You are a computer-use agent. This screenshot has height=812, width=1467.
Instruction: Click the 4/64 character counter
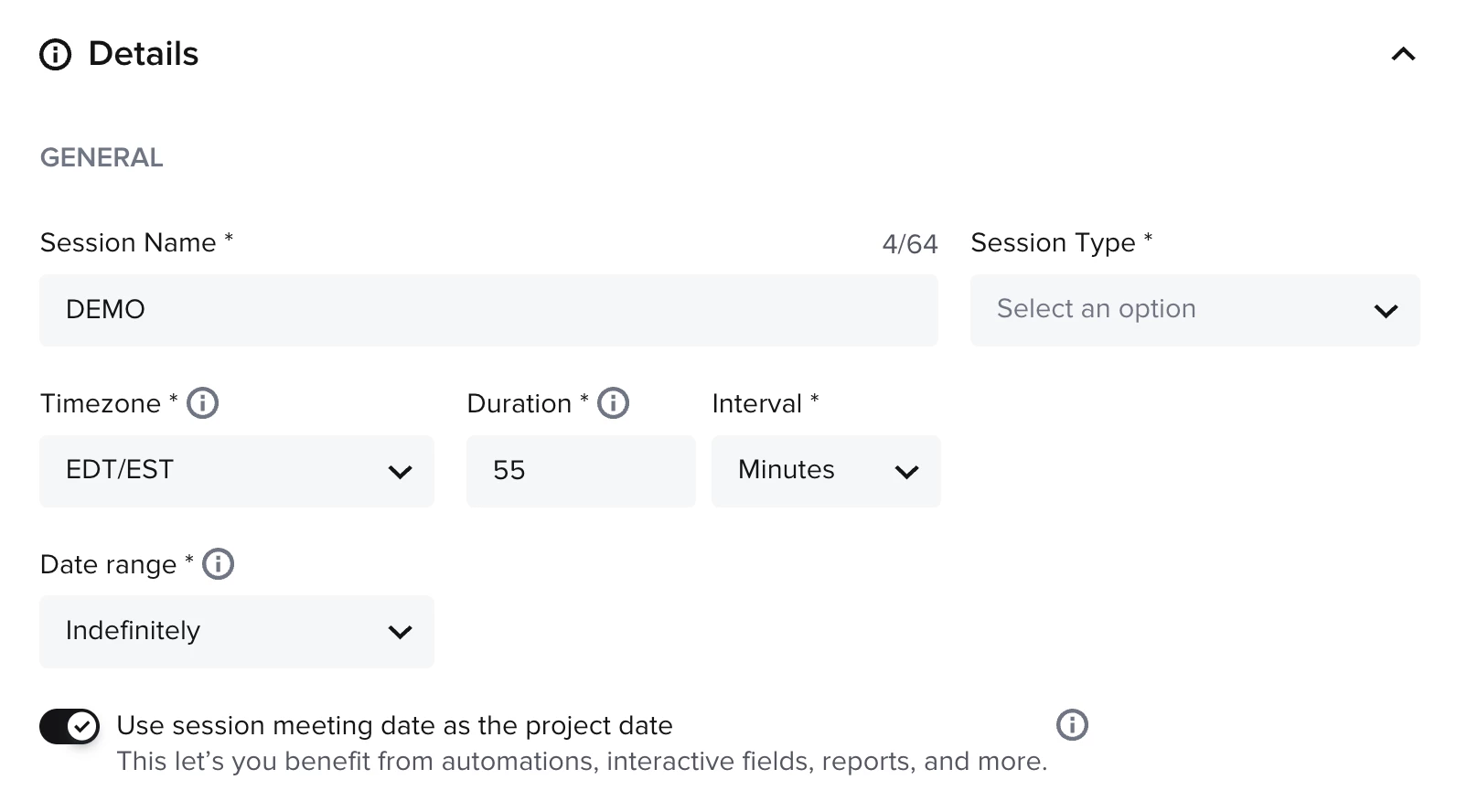pyautogui.click(x=909, y=244)
